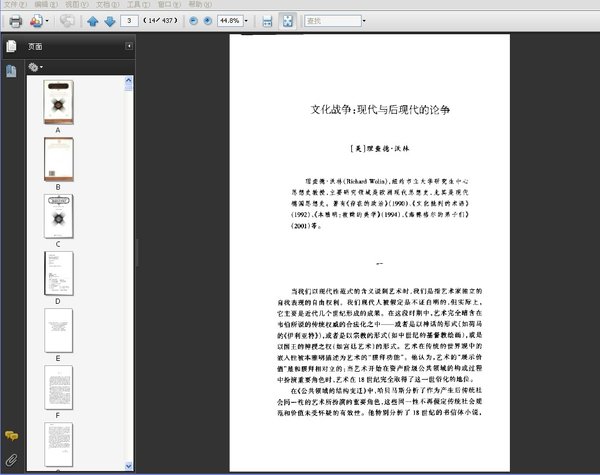Open the 文档 menu

pos(108,4)
